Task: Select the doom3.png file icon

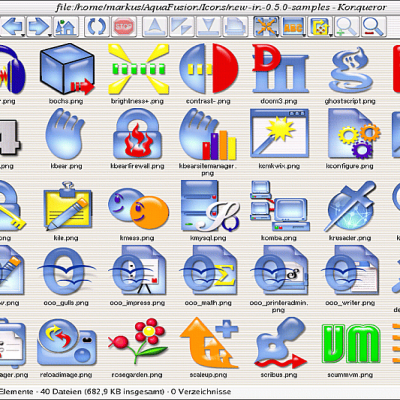Action: [x=279, y=68]
